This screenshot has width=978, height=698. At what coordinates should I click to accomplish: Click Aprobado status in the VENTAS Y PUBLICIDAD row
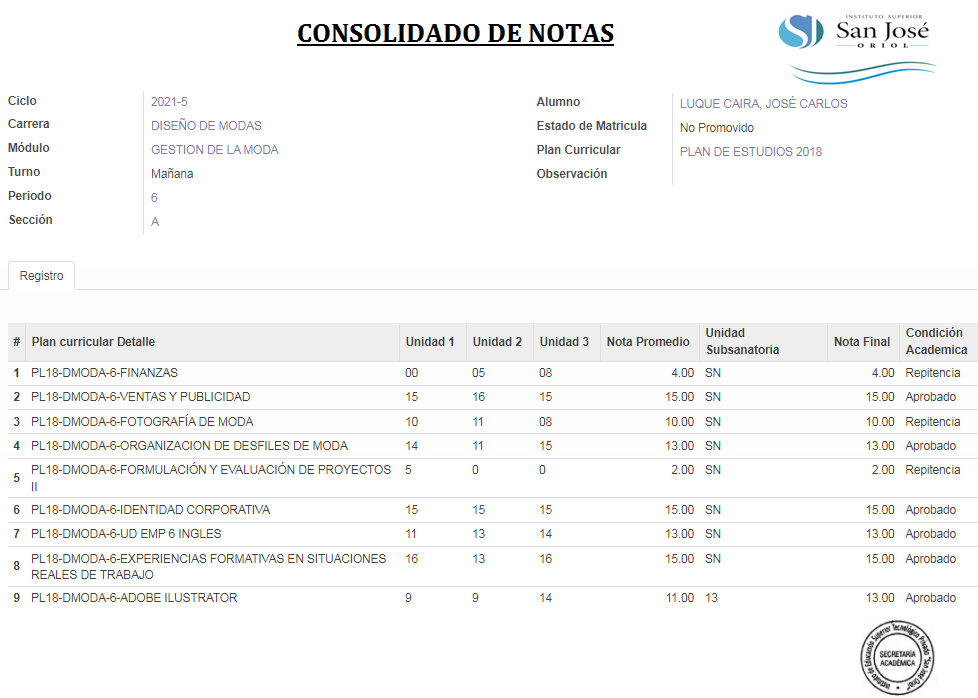click(x=931, y=397)
